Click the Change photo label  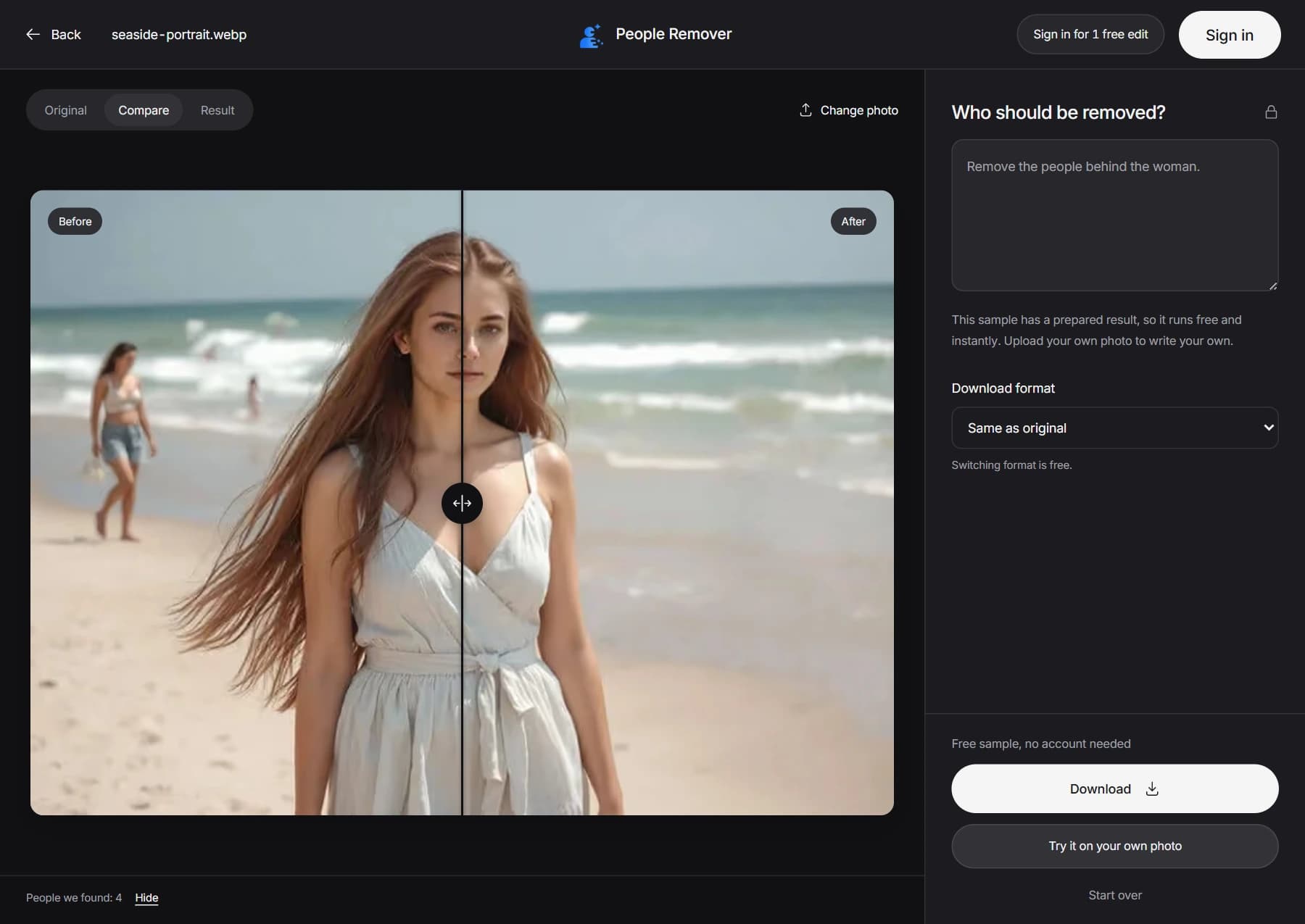(x=859, y=110)
